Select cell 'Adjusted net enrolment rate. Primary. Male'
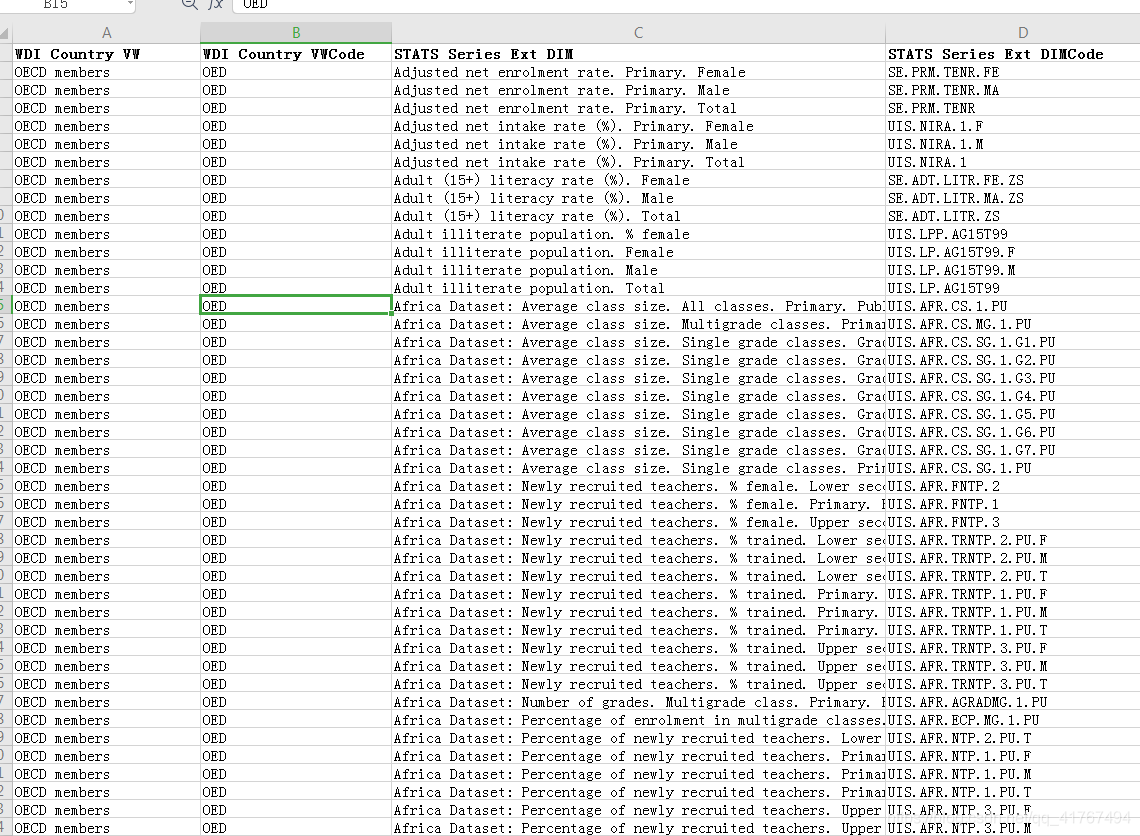The width and height of the screenshot is (1140, 836). (638, 90)
